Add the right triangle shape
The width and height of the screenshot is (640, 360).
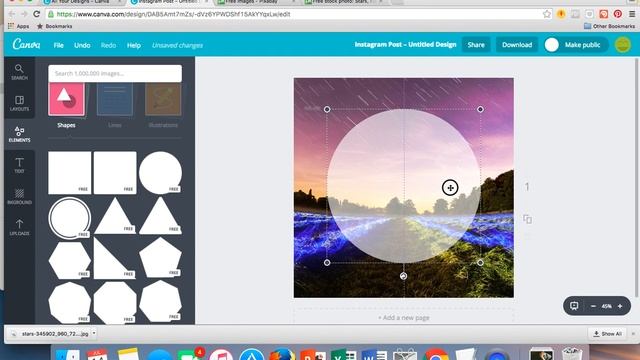115,258
